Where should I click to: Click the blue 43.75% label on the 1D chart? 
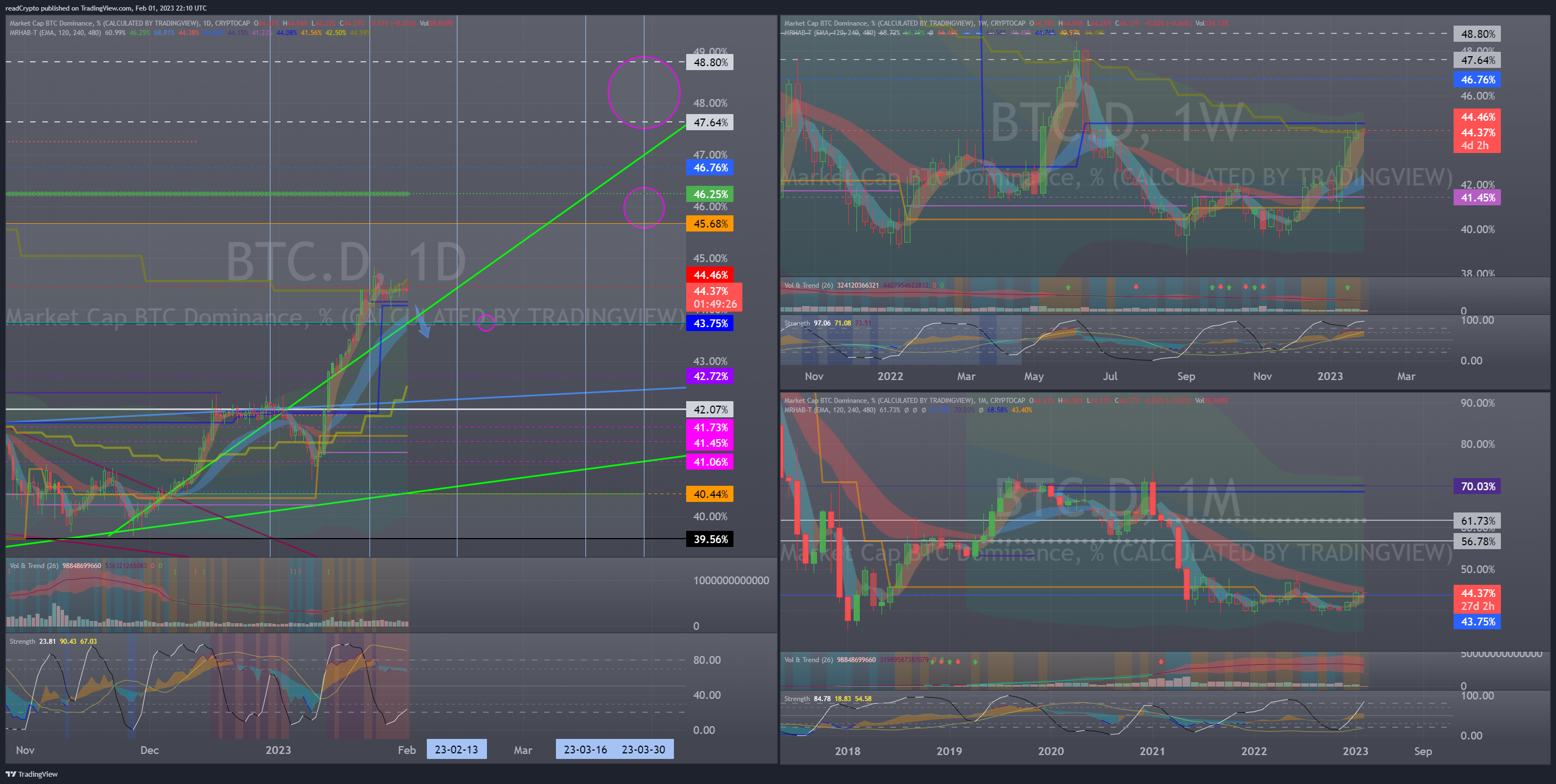[710, 323]
